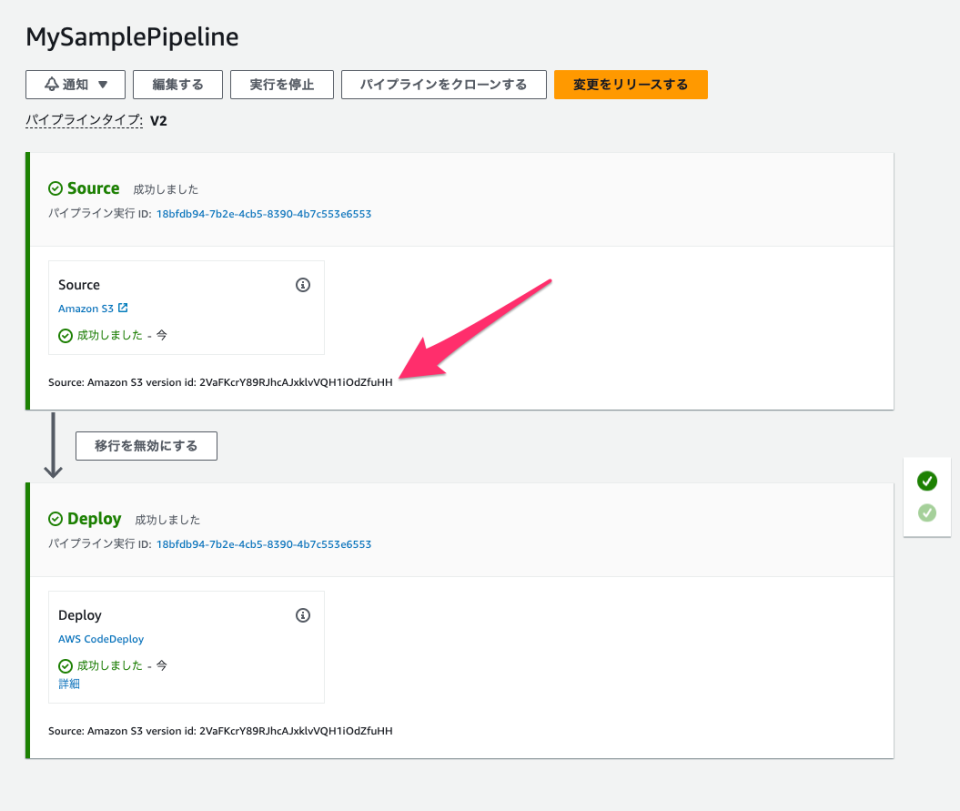Click the external link icon next to Amazon S3
Viewport: 960px width, 811px height.
[x=122, y=308]
